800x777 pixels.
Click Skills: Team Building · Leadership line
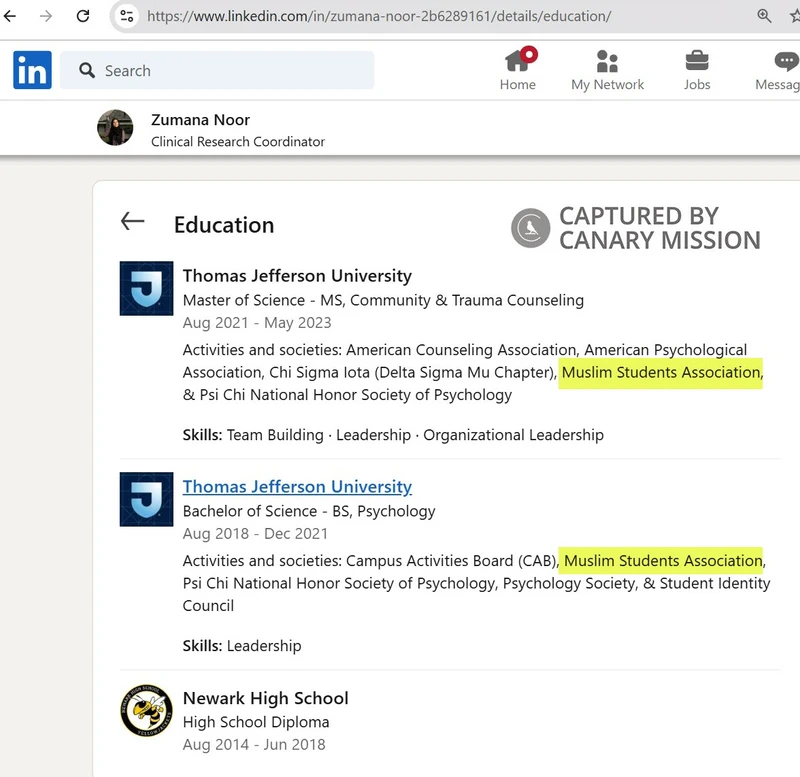click(393, 435)
